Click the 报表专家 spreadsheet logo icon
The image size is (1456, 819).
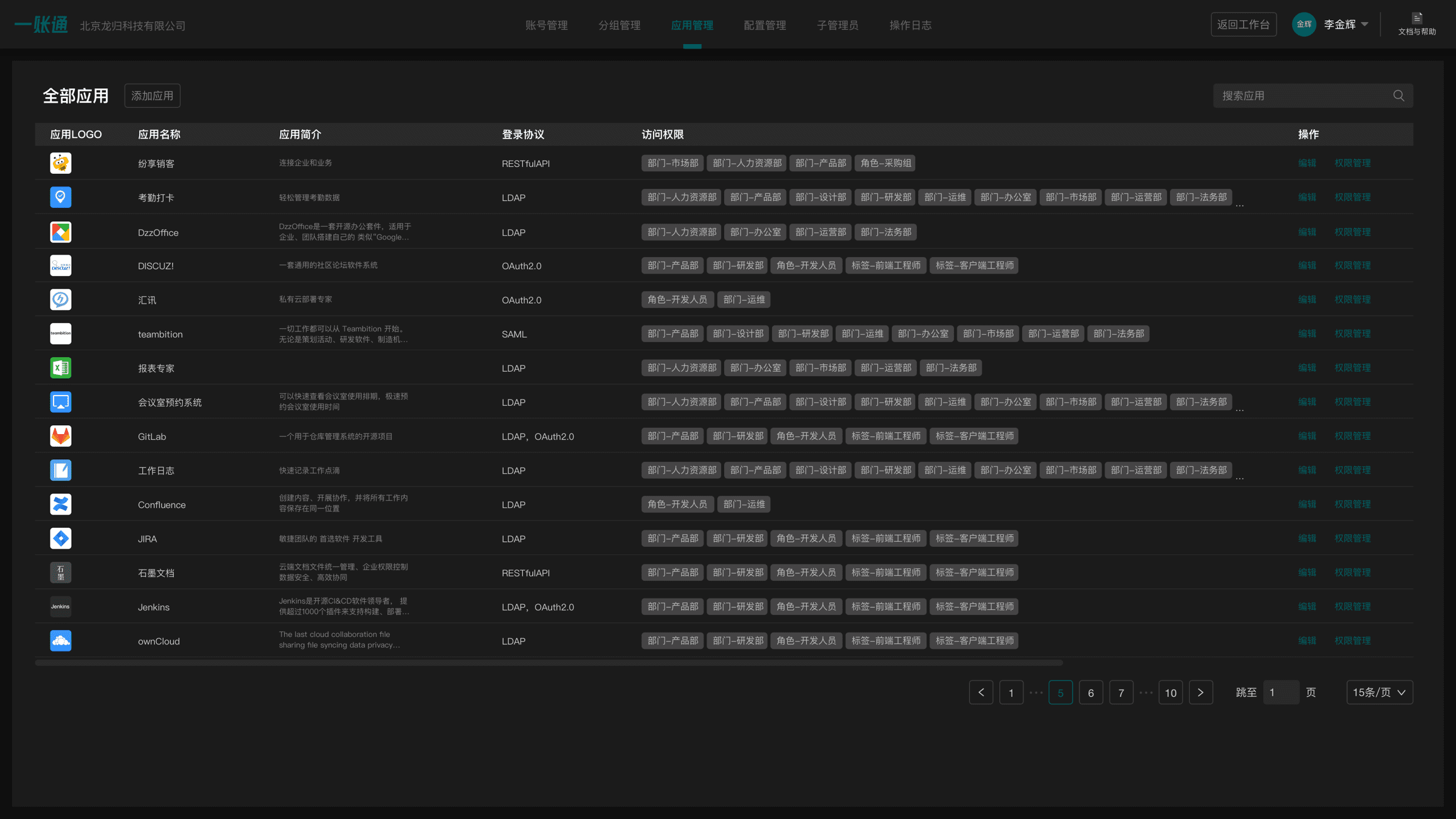pos(60,368)
